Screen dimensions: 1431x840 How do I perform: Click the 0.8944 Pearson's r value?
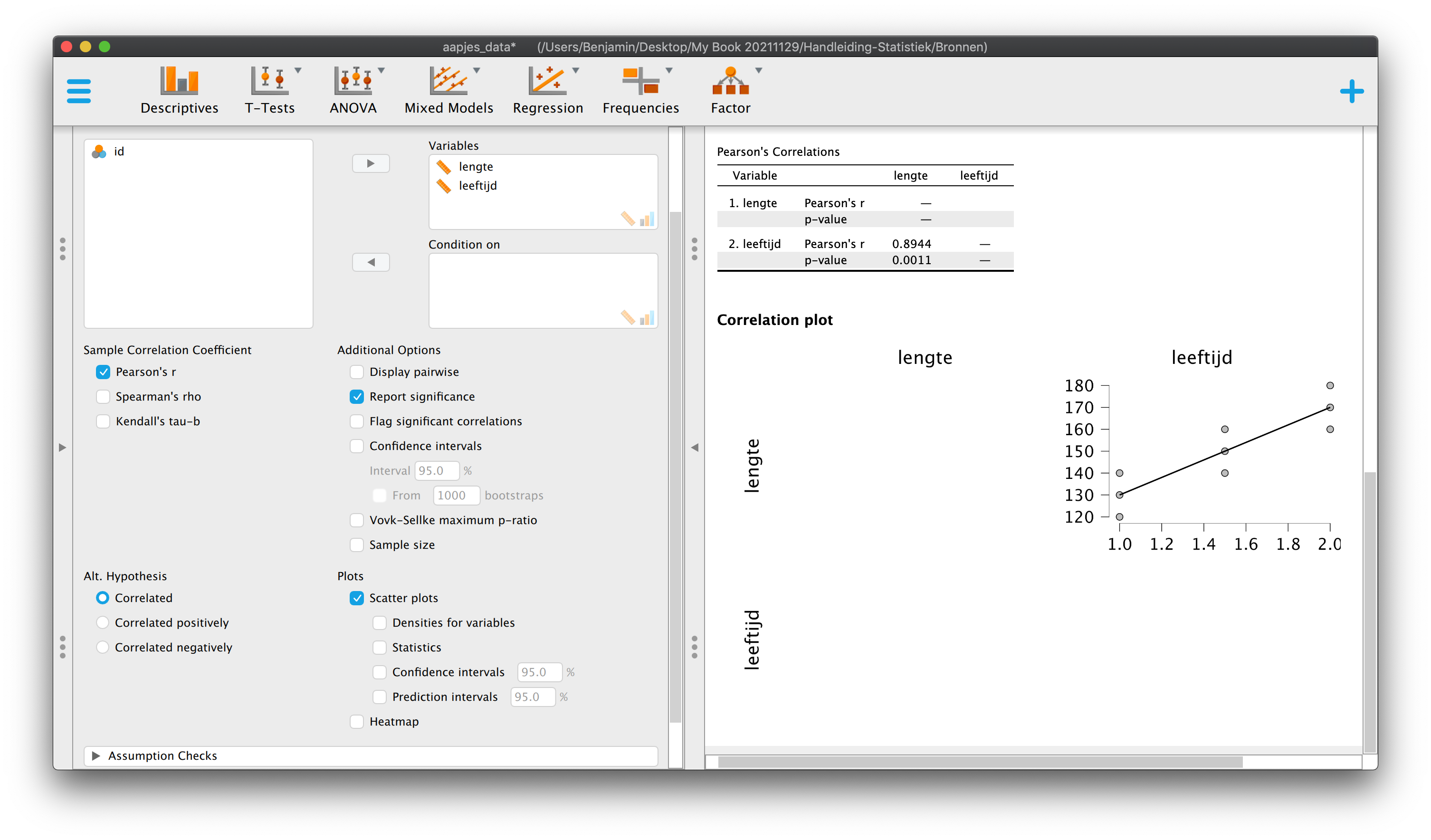911,244
